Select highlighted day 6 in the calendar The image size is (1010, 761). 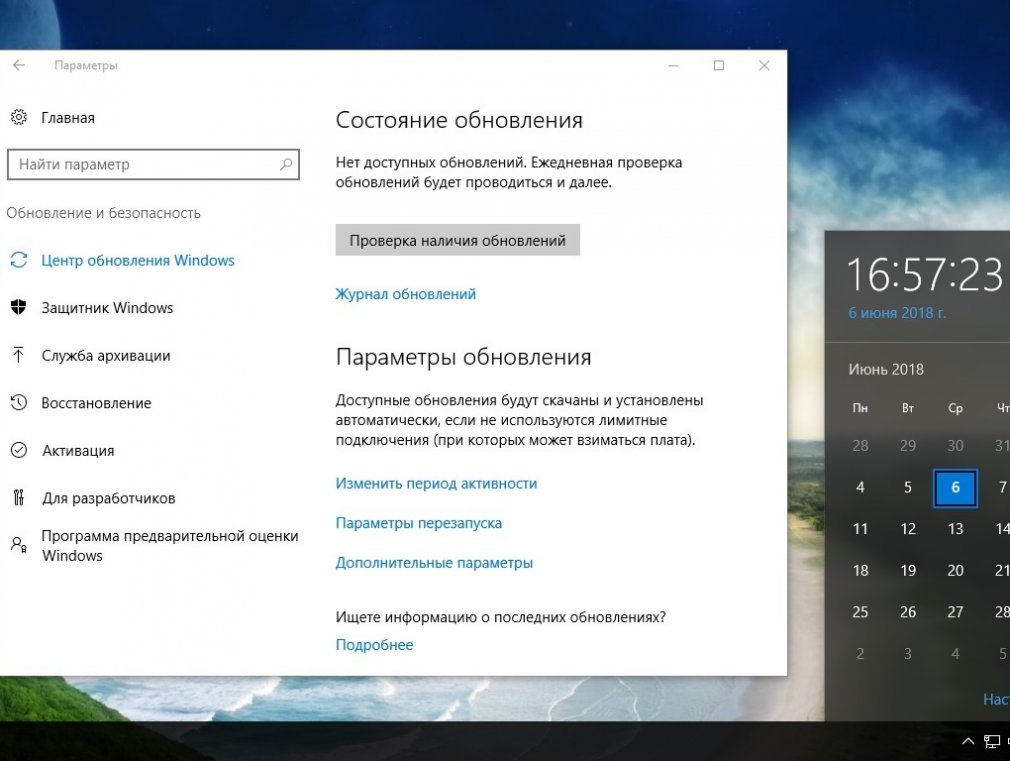[x=955, y=488]
